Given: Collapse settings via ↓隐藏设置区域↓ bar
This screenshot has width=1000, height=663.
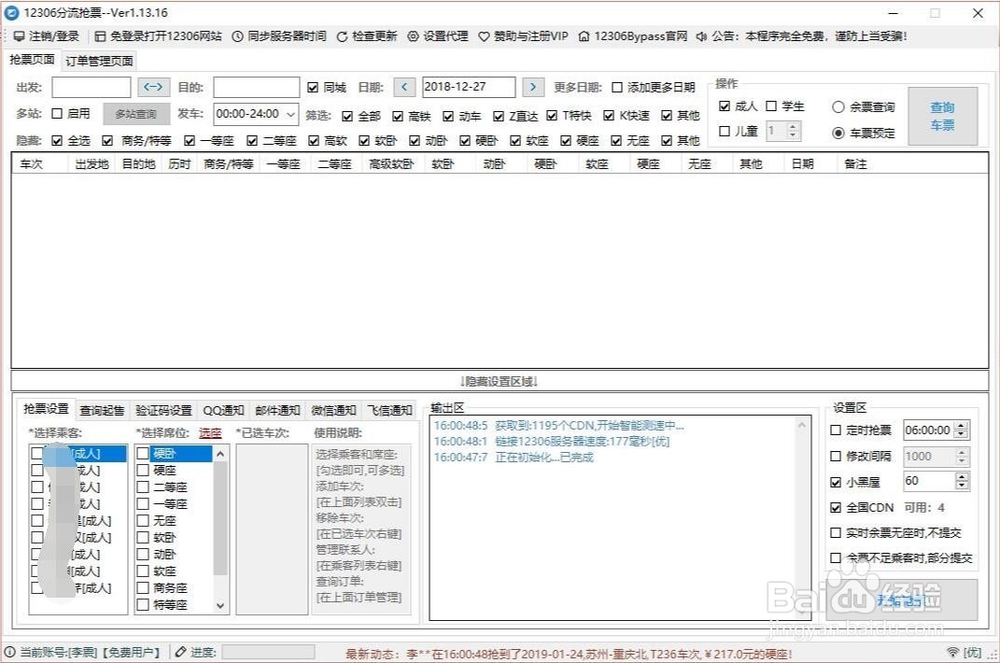Looking at the screenshot, I should [499, 381].
